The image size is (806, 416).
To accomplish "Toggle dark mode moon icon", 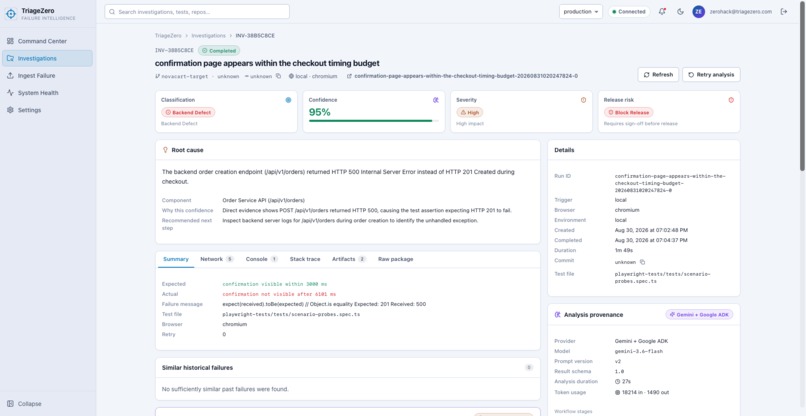I will pos(680,12).
